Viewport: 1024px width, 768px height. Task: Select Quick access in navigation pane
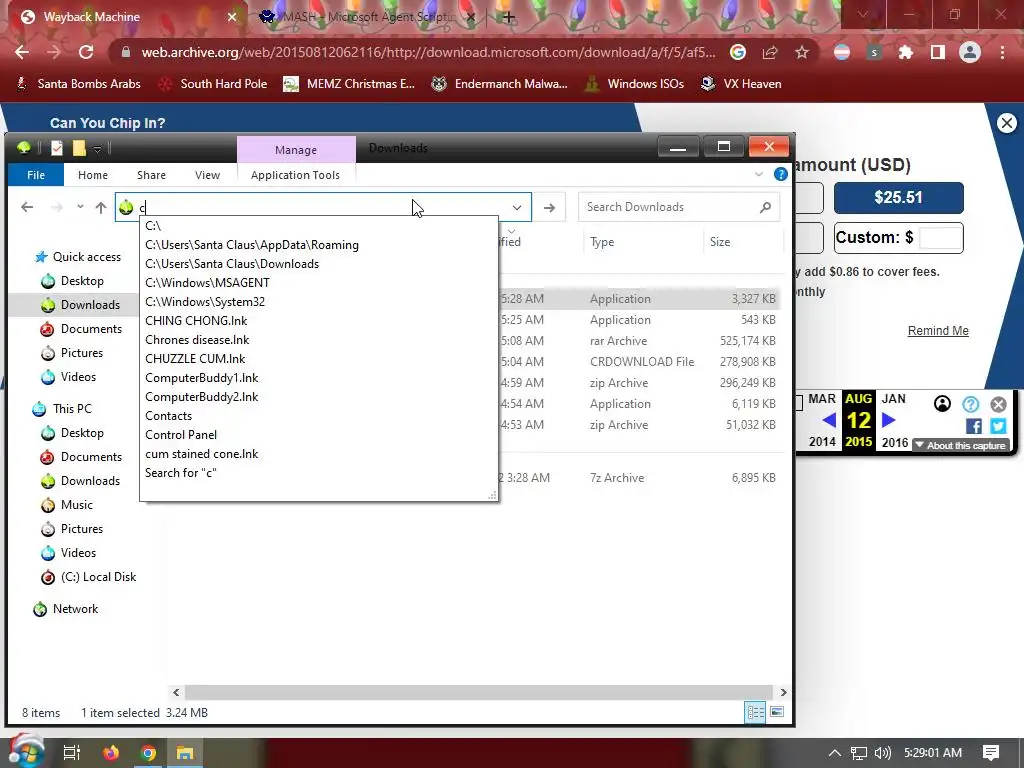click(x=86, y=257)
